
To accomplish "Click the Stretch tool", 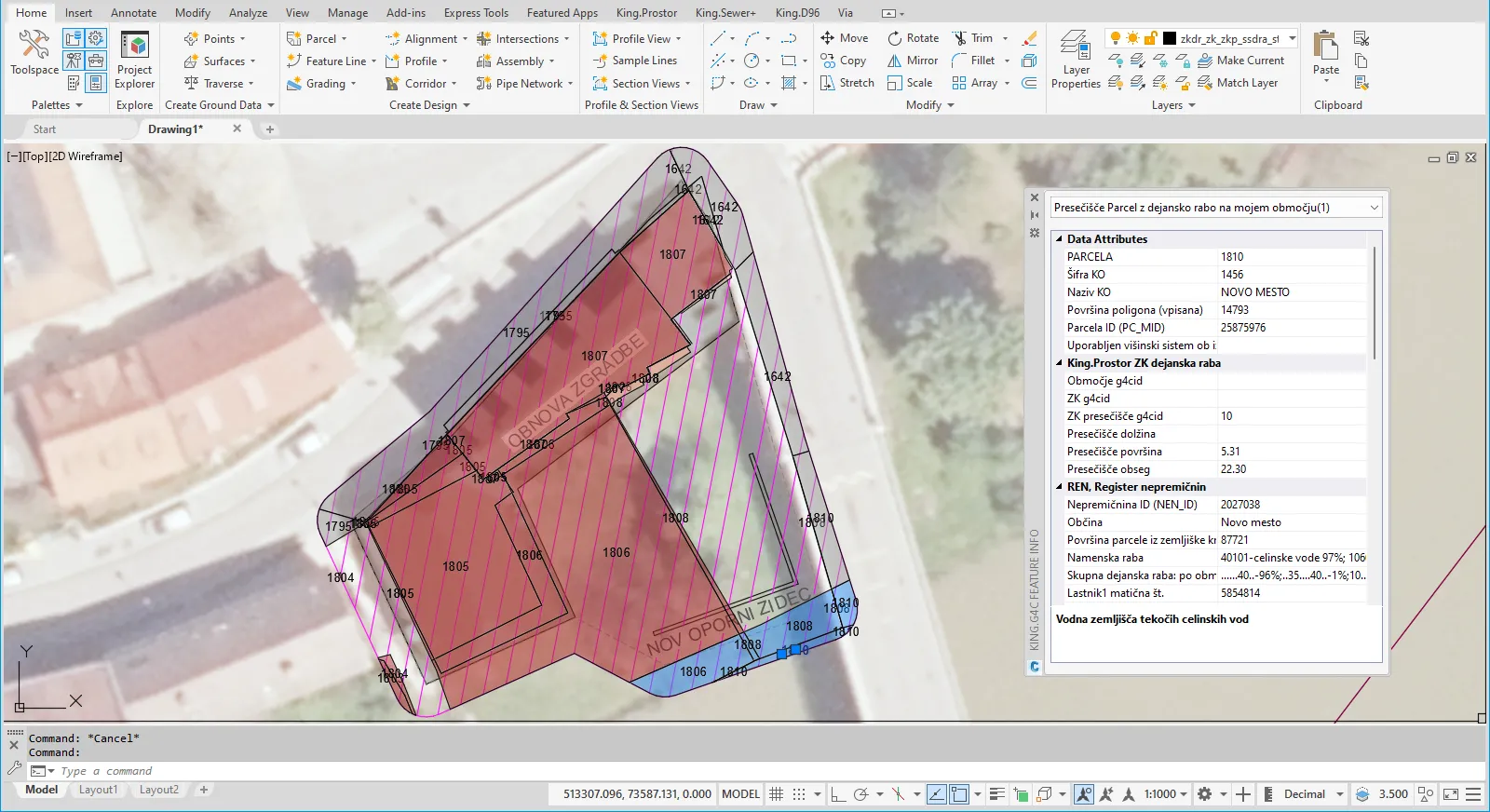I will click(x=847, y=83).
